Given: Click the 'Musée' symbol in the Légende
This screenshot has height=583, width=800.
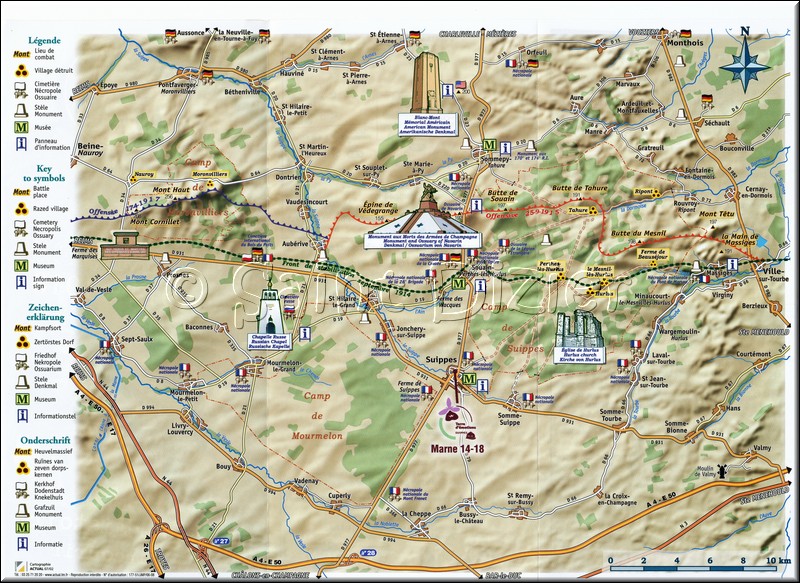Looking at the screenshot, I should [x=19, y=126].
